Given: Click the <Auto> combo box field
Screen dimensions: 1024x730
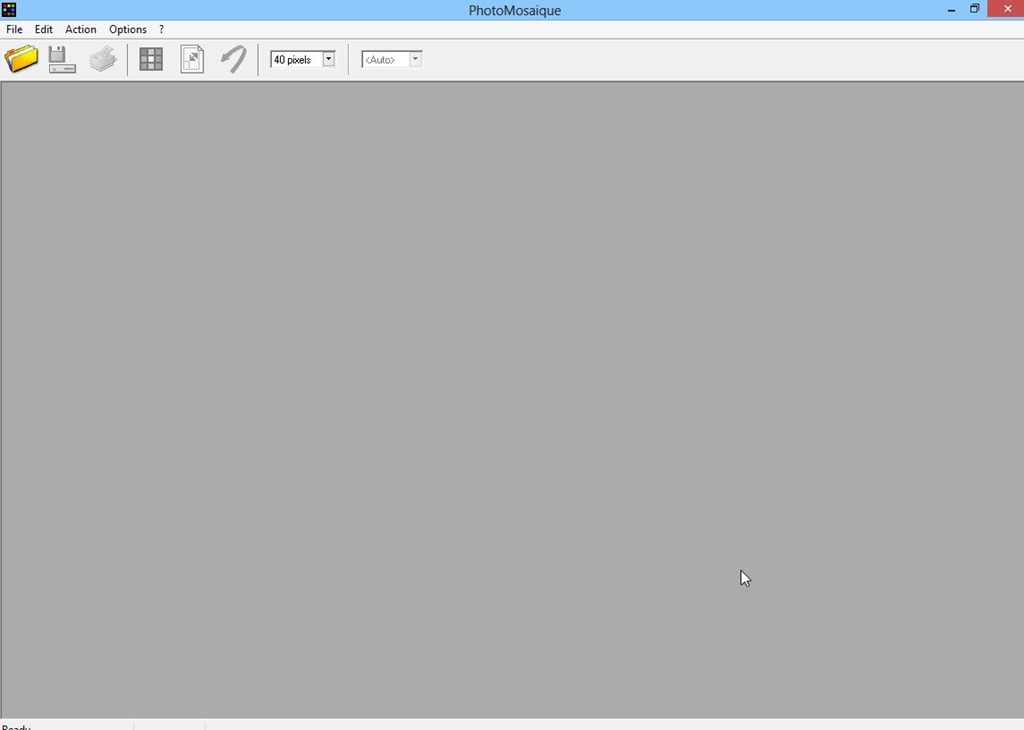Looking at the screenshot, I should 392,59.
